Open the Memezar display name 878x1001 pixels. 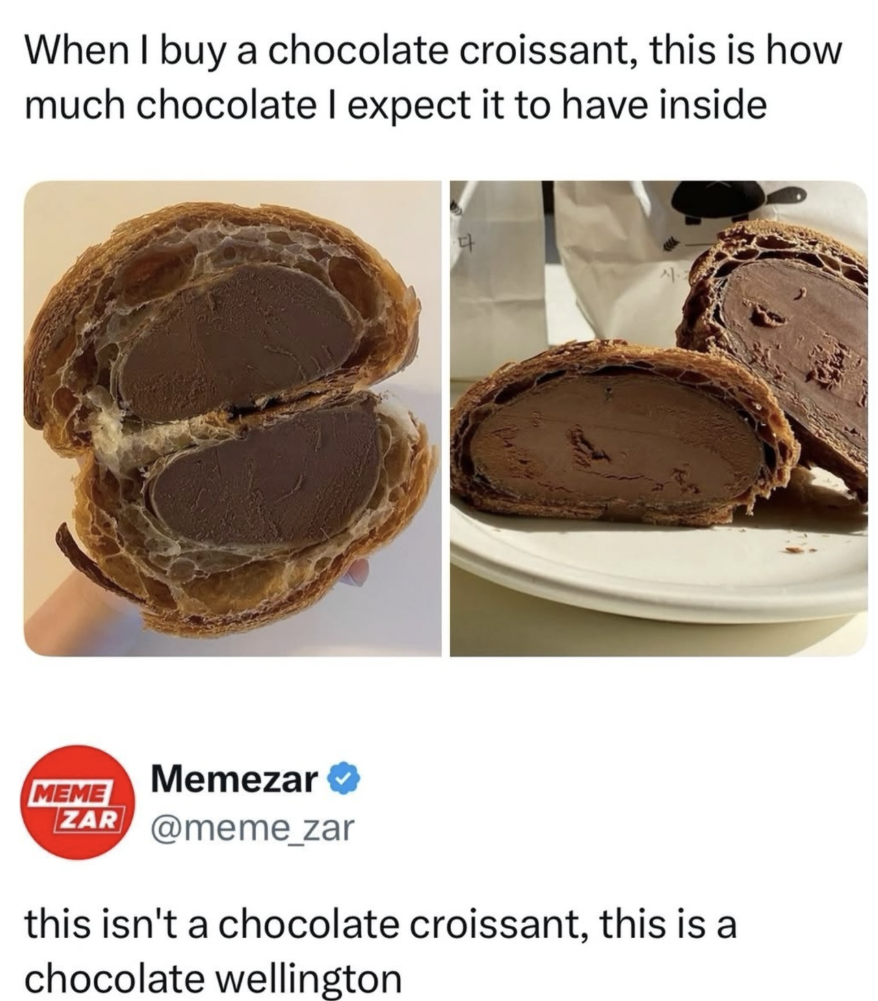[x=234, y=779]
